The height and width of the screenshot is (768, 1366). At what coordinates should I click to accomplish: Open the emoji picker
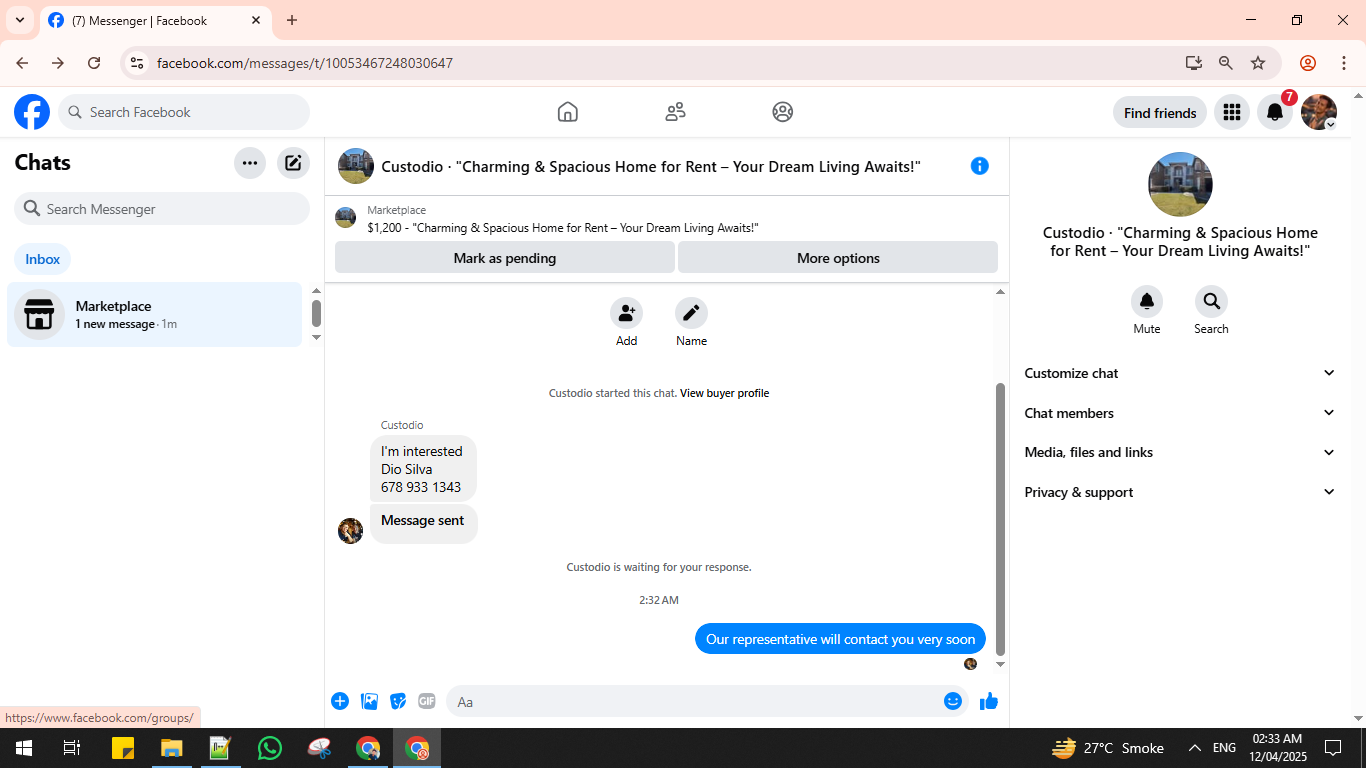(x=953, y=701)
